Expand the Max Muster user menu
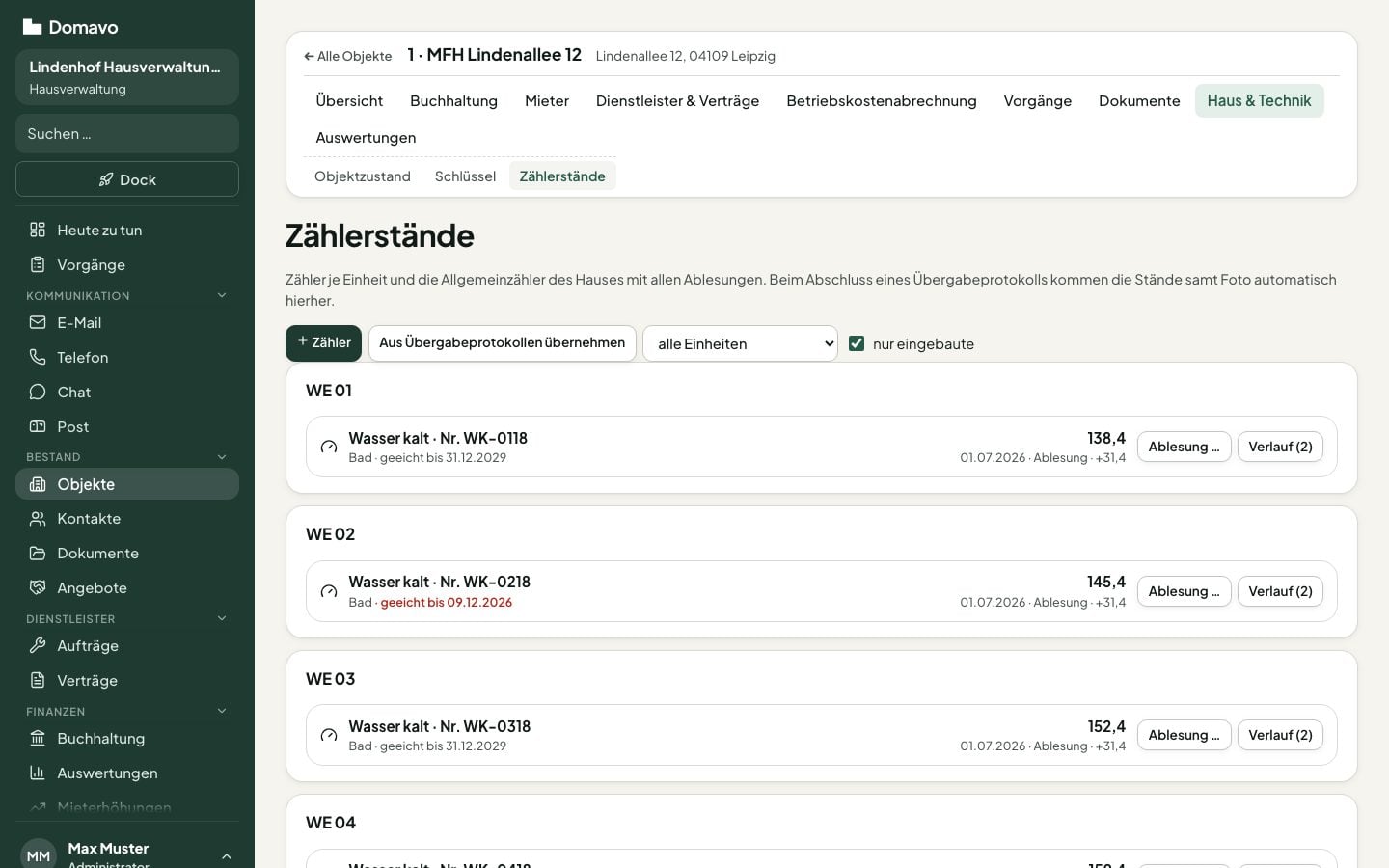 227,856
